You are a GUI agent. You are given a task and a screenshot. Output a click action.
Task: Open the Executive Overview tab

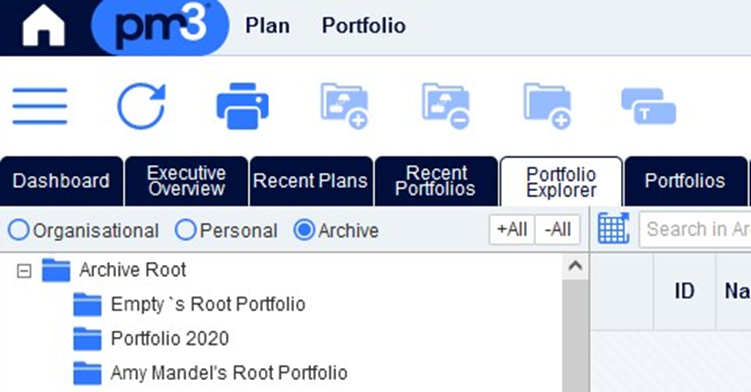click(186, 181)
